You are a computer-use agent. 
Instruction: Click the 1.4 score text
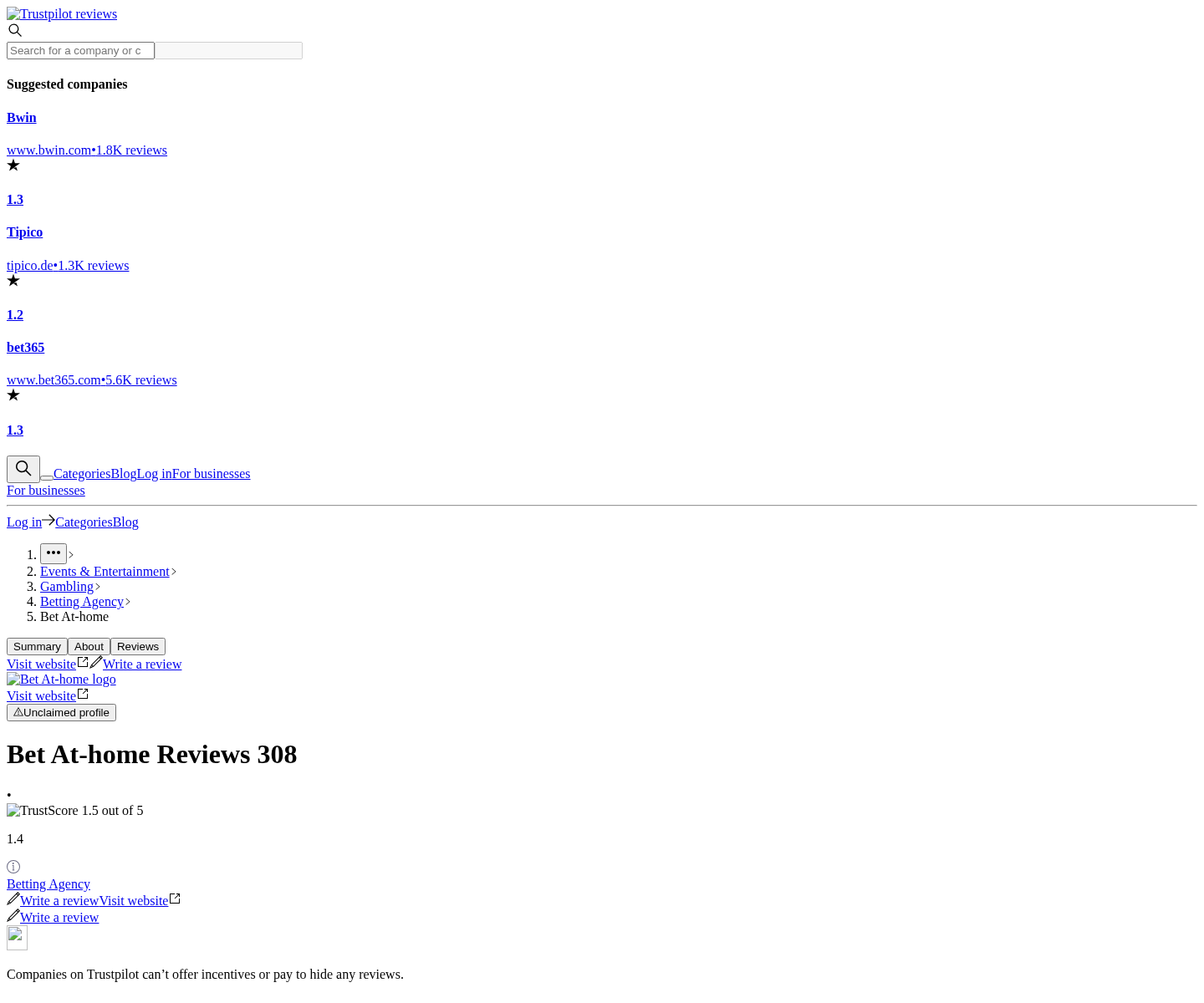tap(15, 839)
